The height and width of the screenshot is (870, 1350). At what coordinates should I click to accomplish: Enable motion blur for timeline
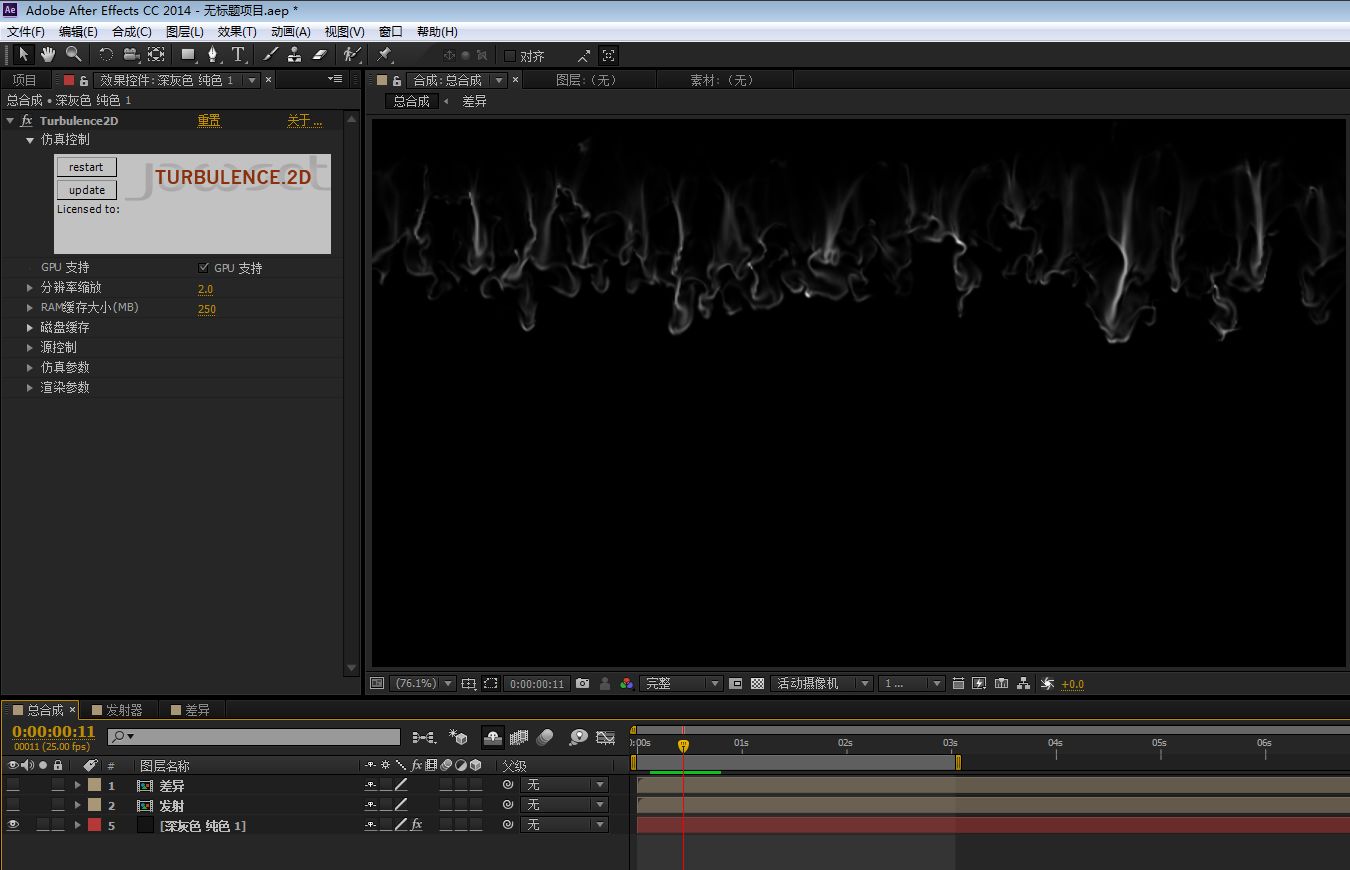pos(545,737)
